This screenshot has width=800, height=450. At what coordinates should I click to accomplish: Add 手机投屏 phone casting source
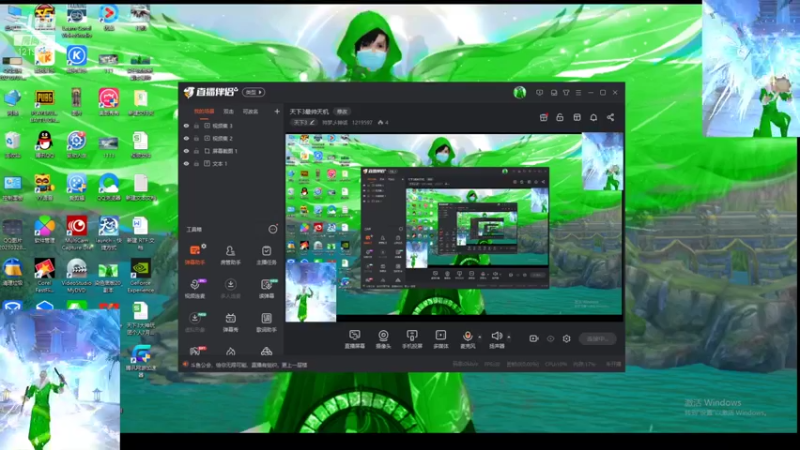click(412, 339)
